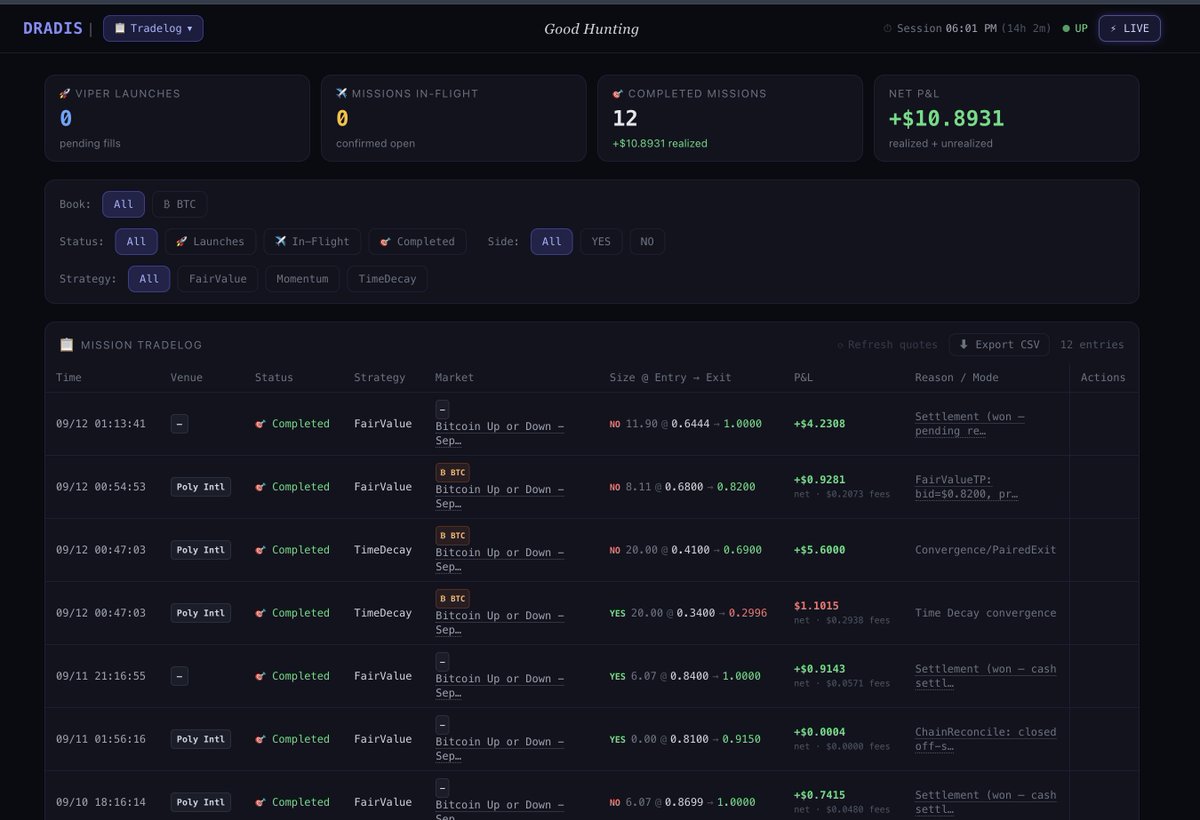
Task: Toggle the LIVE mode button
Action: click(1129, 28)
